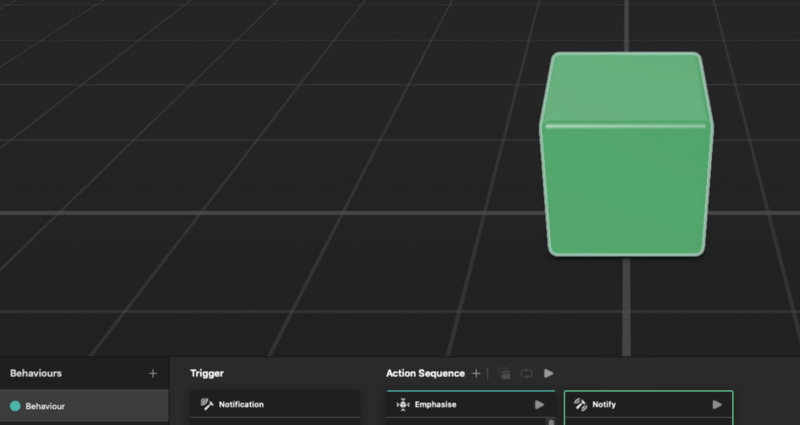The image size is (800, 425).
Task: Click the Notify action icon
Action: (x=581, y=405)
